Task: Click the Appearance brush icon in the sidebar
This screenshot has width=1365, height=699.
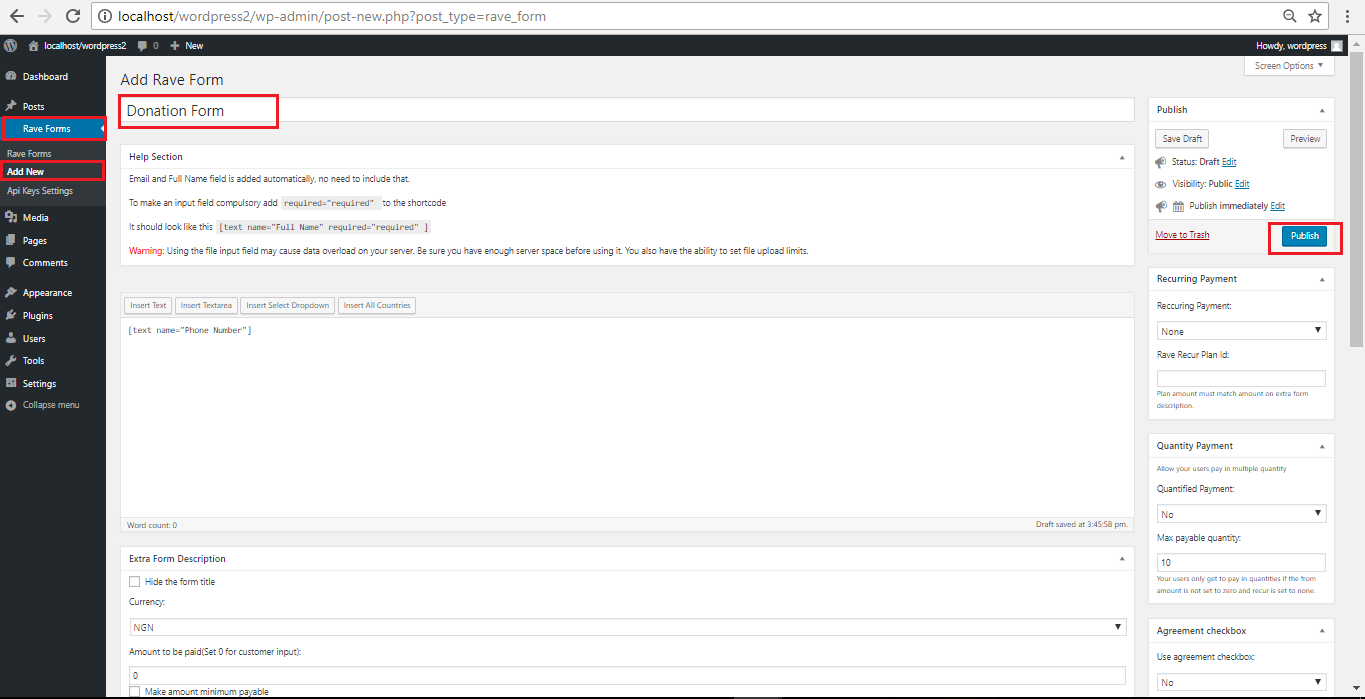Action: tap(11, 293)
